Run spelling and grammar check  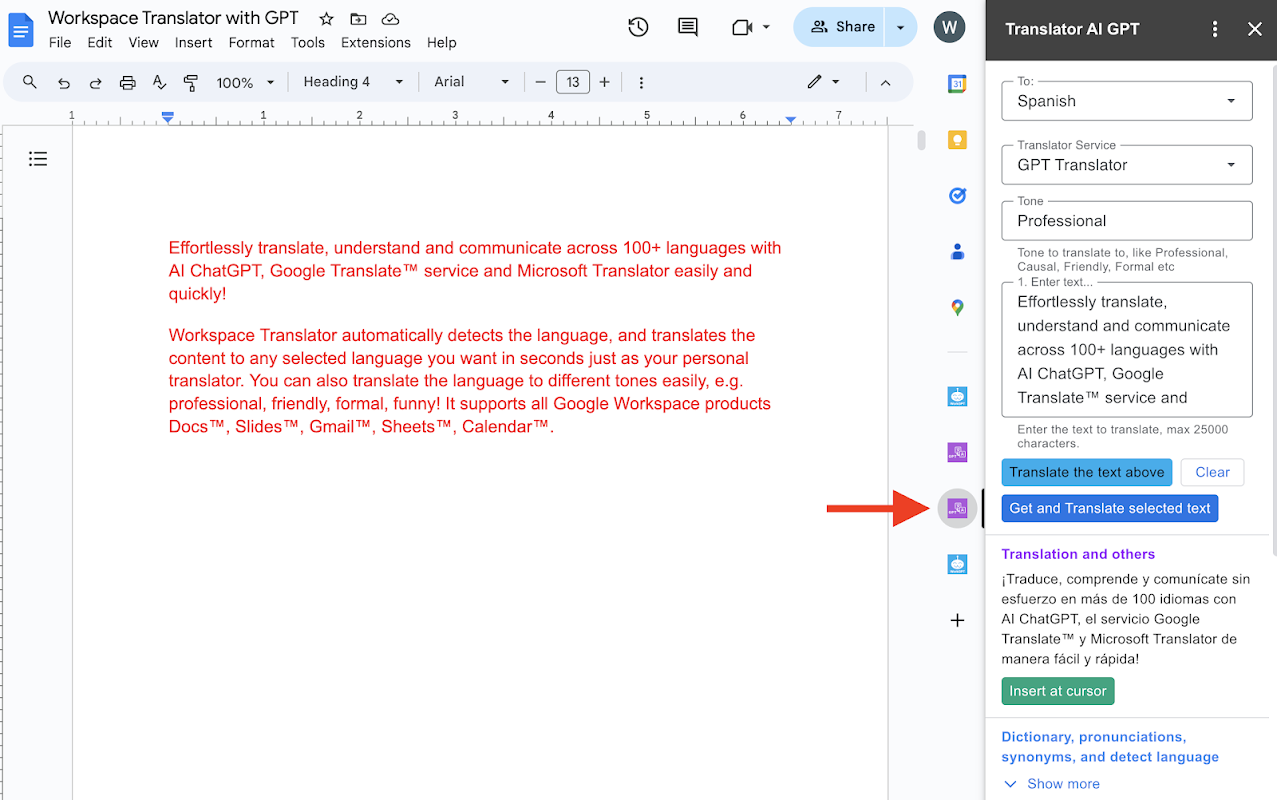click(159, 82)
